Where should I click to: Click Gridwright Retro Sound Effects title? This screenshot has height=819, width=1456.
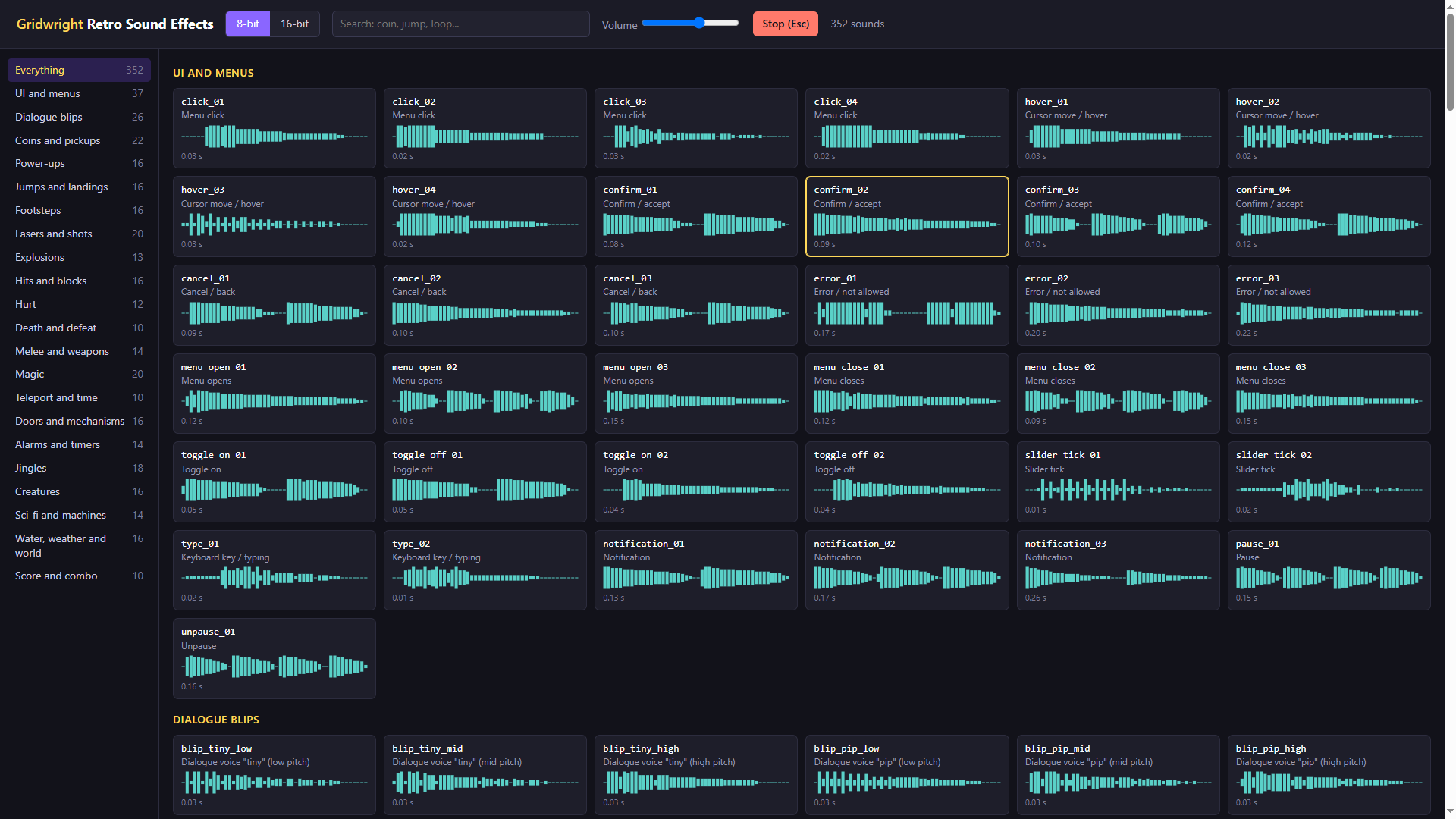pos(115,24)
